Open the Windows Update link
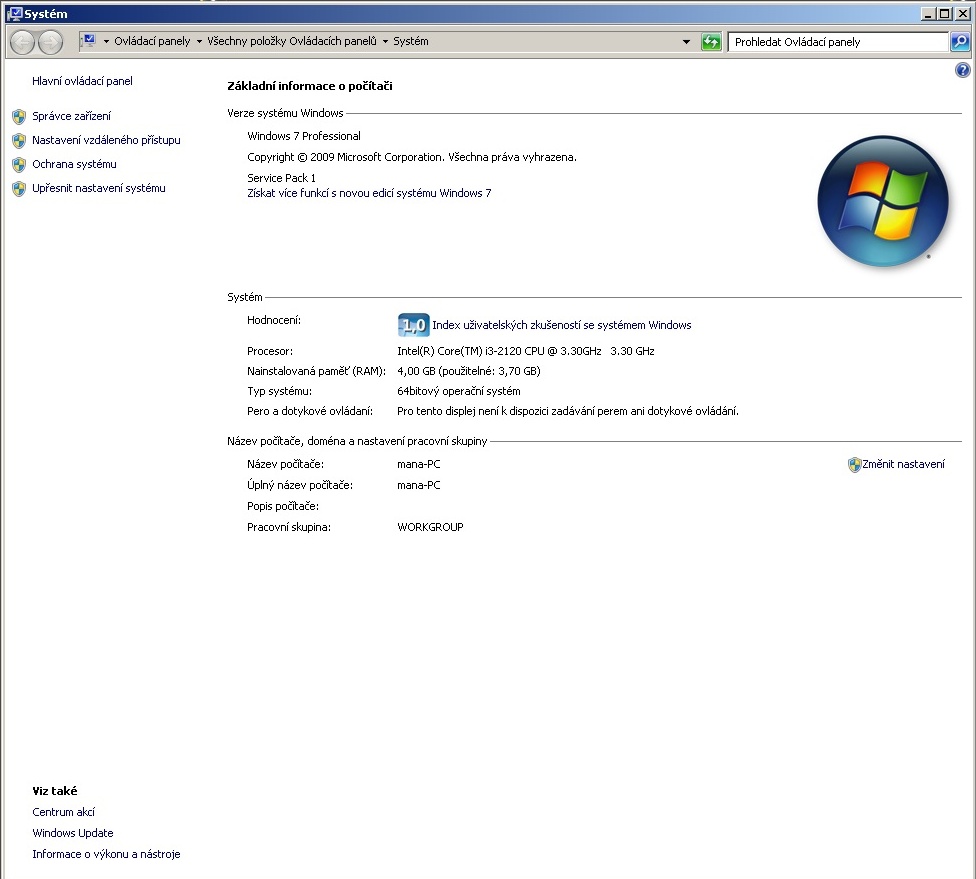976x879 pixels. 73,833
